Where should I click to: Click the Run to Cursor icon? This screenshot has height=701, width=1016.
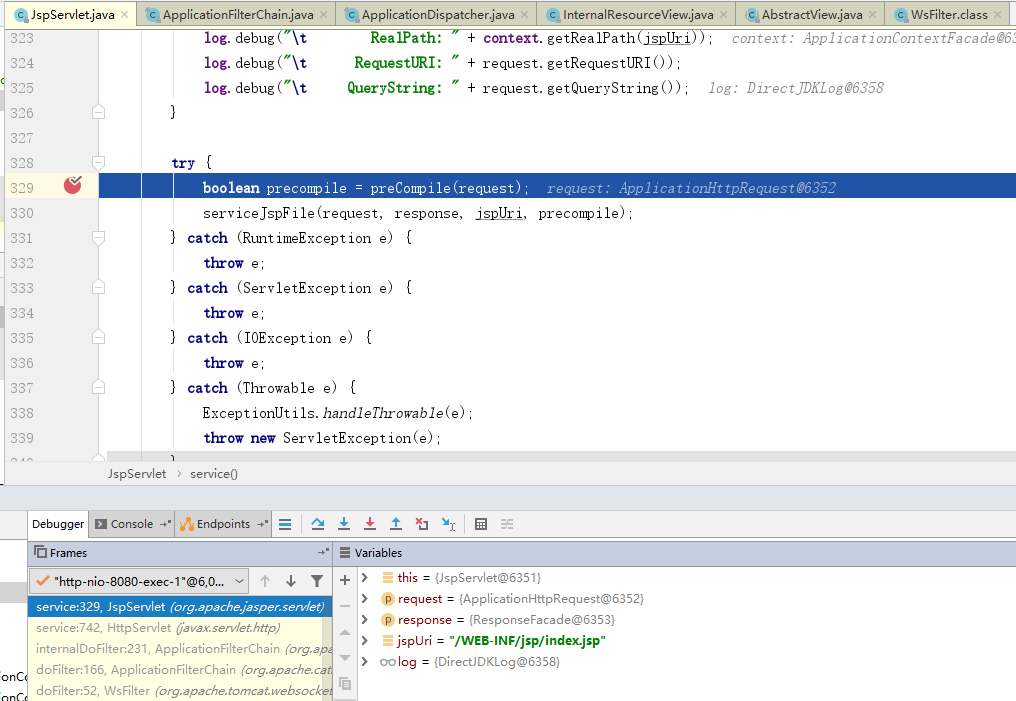tap(448, 524)
